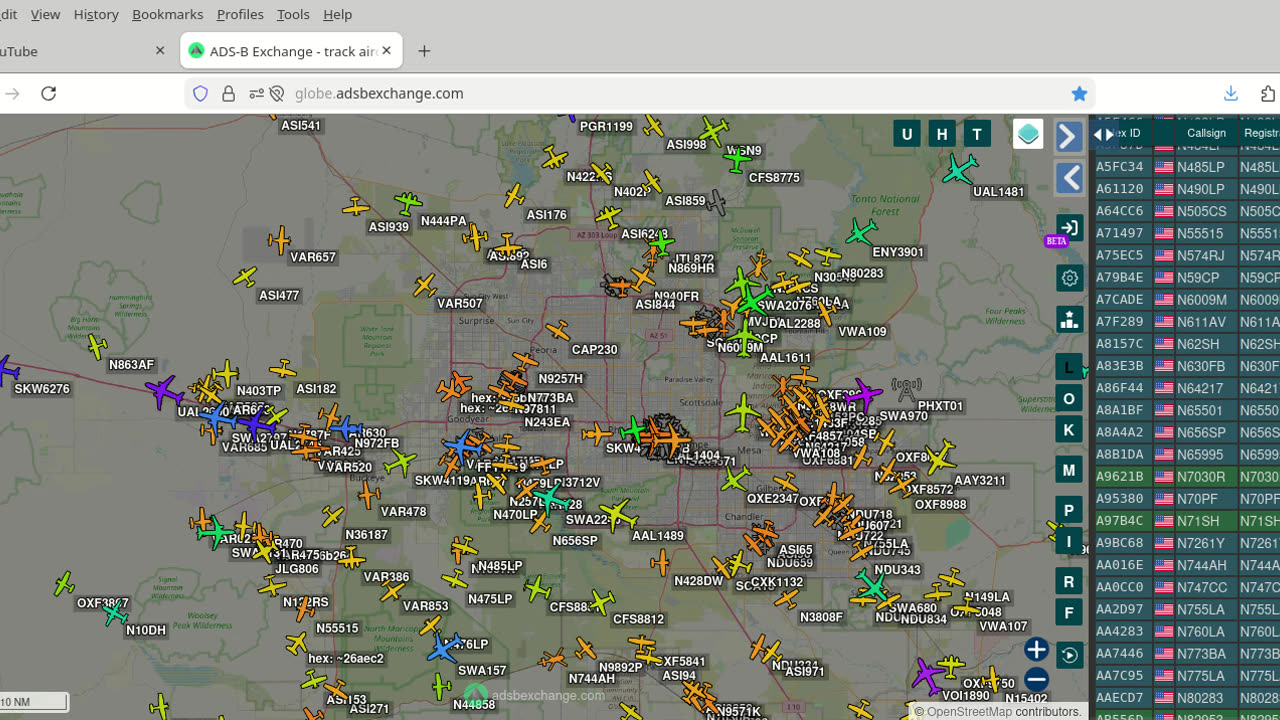
Task: Open the Bookmarks menu
Action: click(167, 14)
